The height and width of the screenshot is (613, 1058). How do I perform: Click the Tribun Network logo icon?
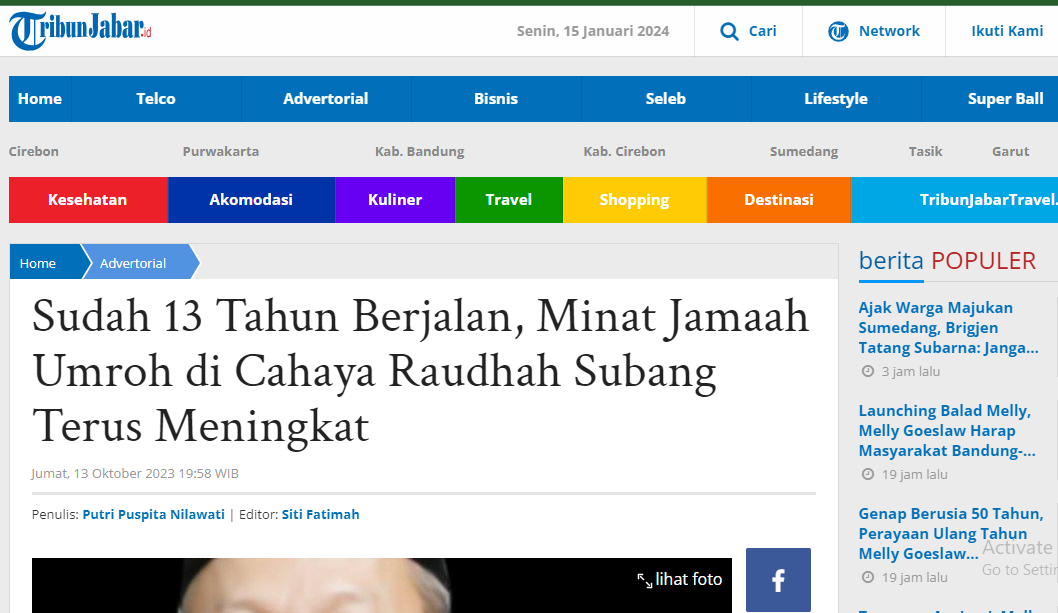coord(838,31)
